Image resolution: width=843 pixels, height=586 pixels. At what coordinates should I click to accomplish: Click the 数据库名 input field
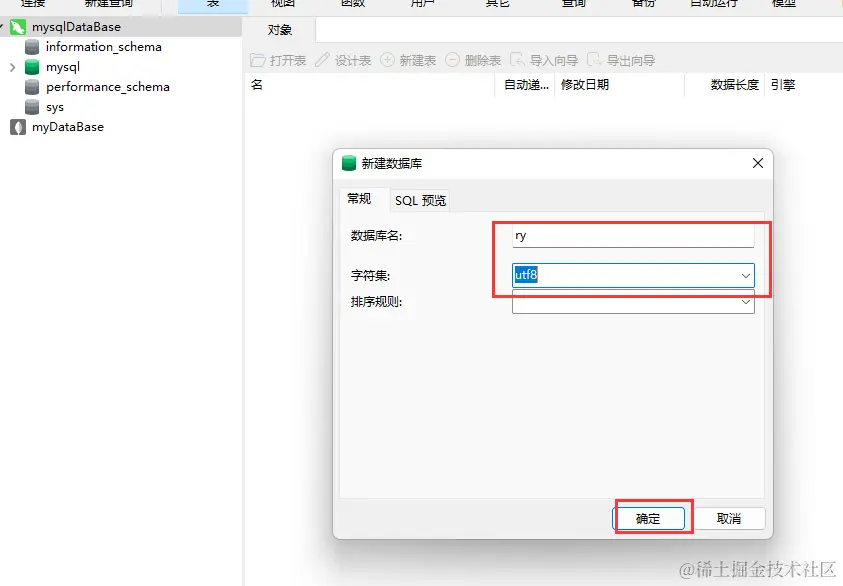pyautogui.click(x=633, y=235)
